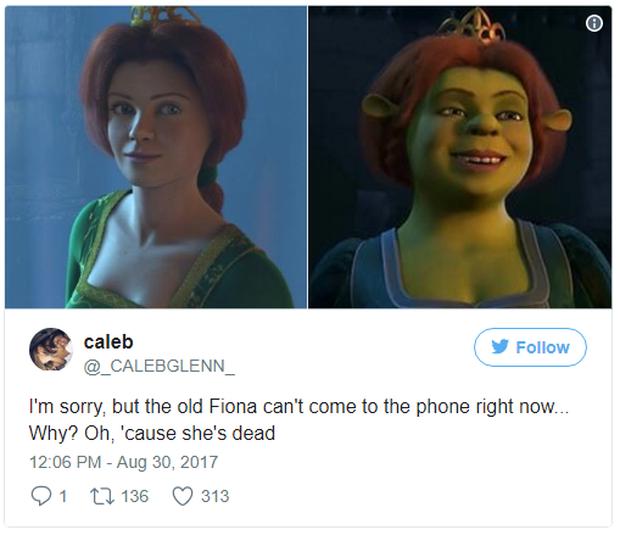Click the tweet line mentioning old Fiona

[299, 406]
